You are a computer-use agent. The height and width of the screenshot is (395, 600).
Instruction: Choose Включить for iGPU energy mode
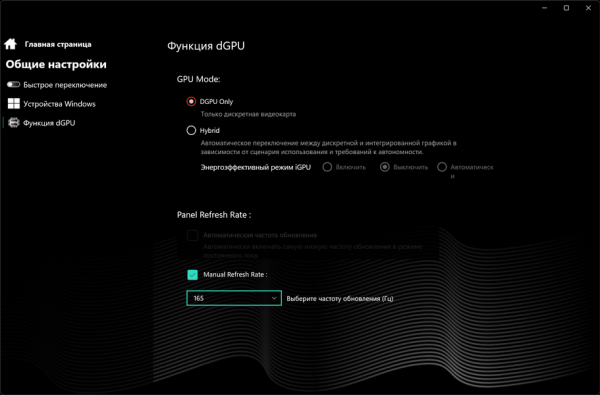coord(327,167)
